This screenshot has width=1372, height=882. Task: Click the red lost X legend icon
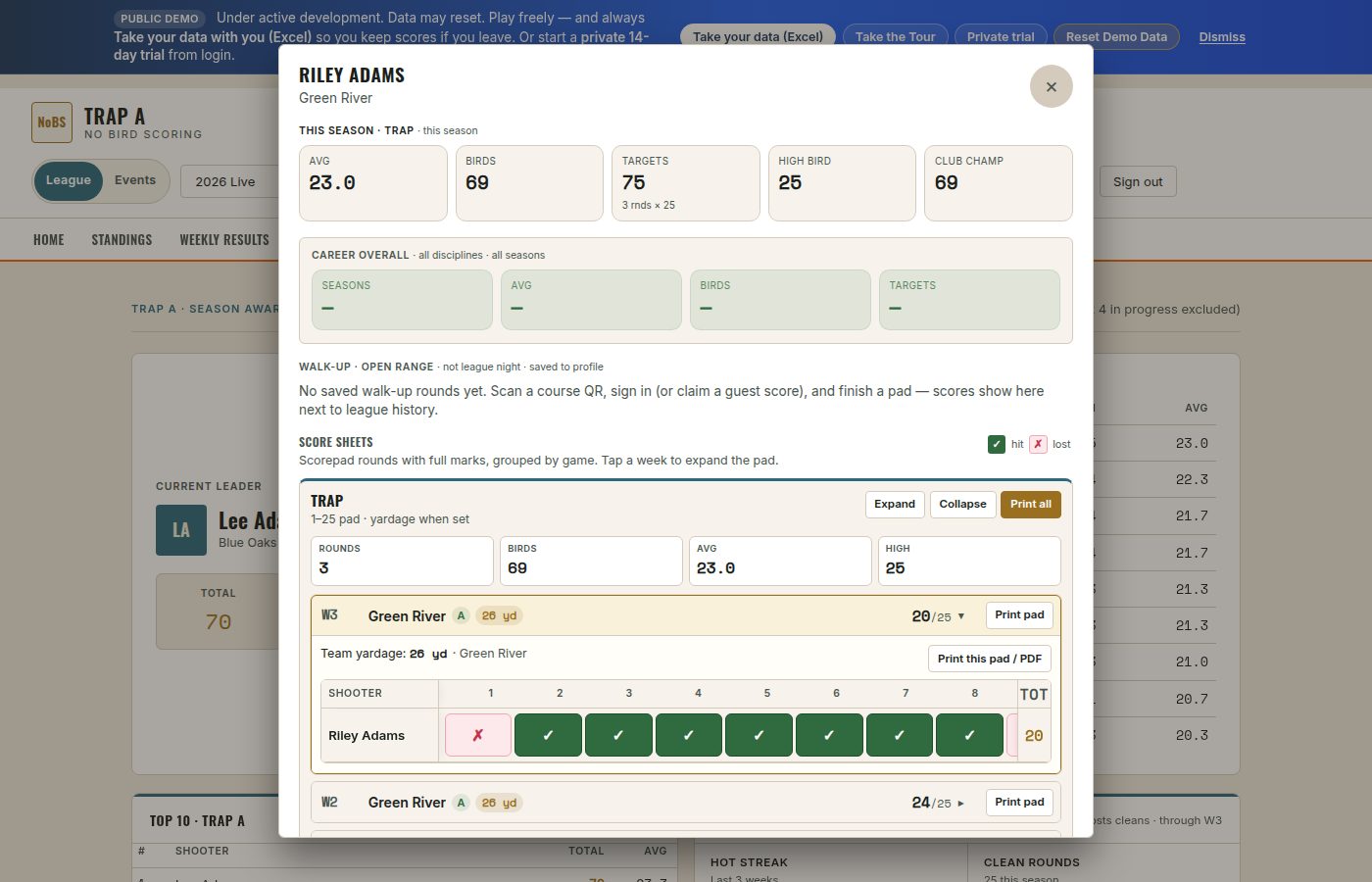1038,444
